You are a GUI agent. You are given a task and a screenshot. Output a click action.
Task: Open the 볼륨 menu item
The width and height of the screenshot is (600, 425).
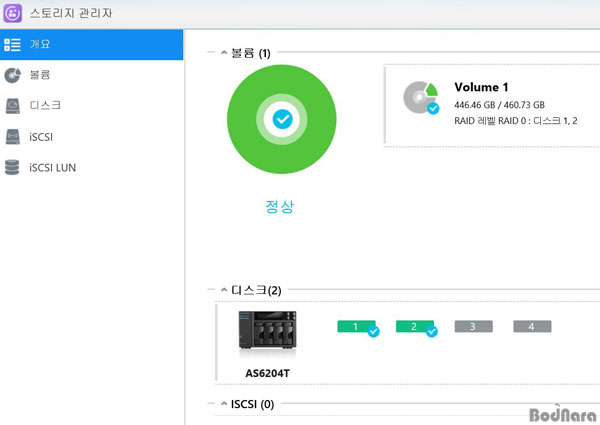tap(40, 75)
